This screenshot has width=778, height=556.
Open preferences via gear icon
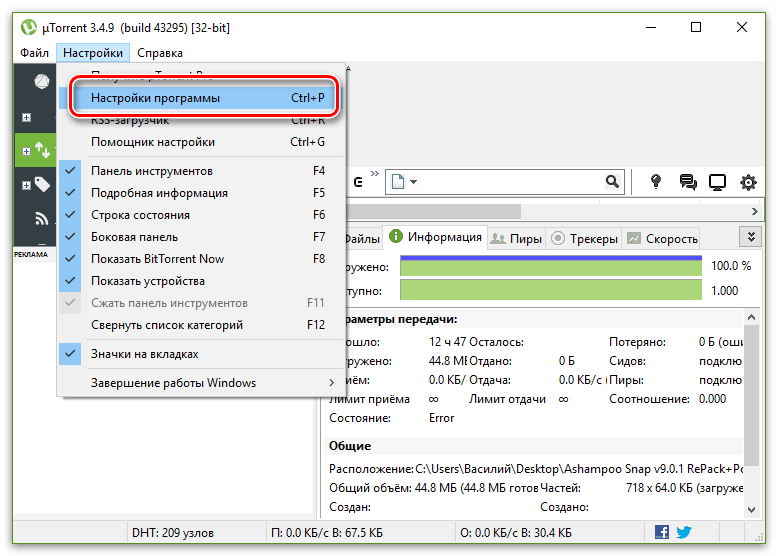click(748, 183)
